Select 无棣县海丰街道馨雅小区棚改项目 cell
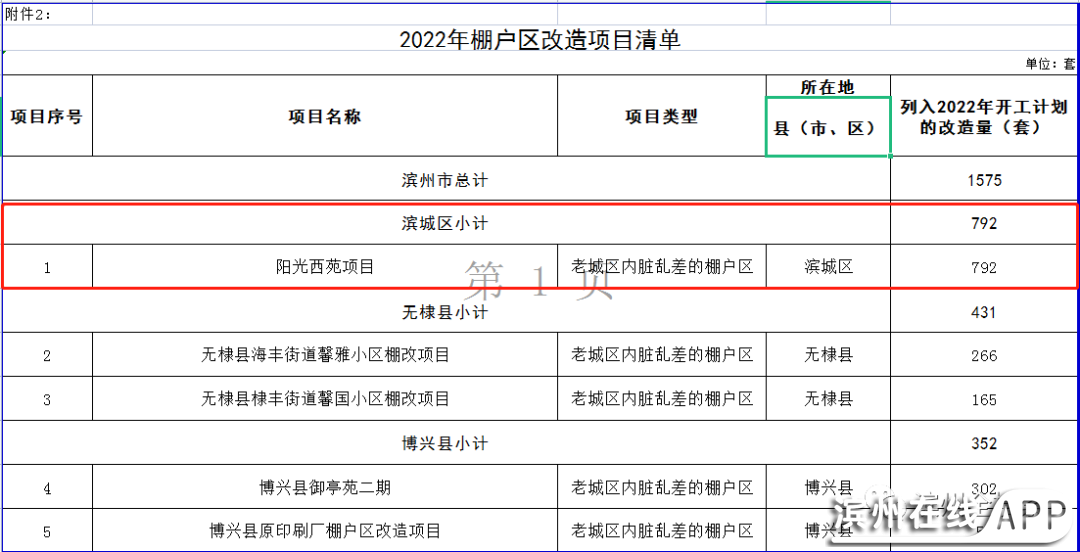This screenshot has width=1080, height=552. [x=324, y=355]
